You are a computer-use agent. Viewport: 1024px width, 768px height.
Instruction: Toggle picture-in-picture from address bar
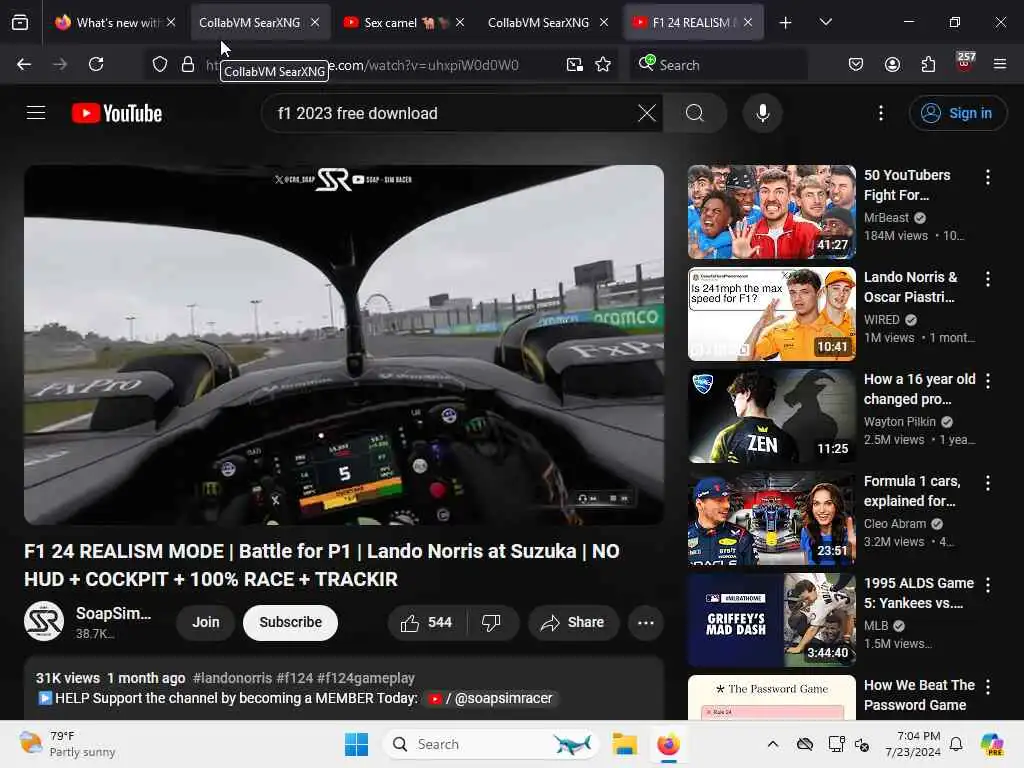575,64
